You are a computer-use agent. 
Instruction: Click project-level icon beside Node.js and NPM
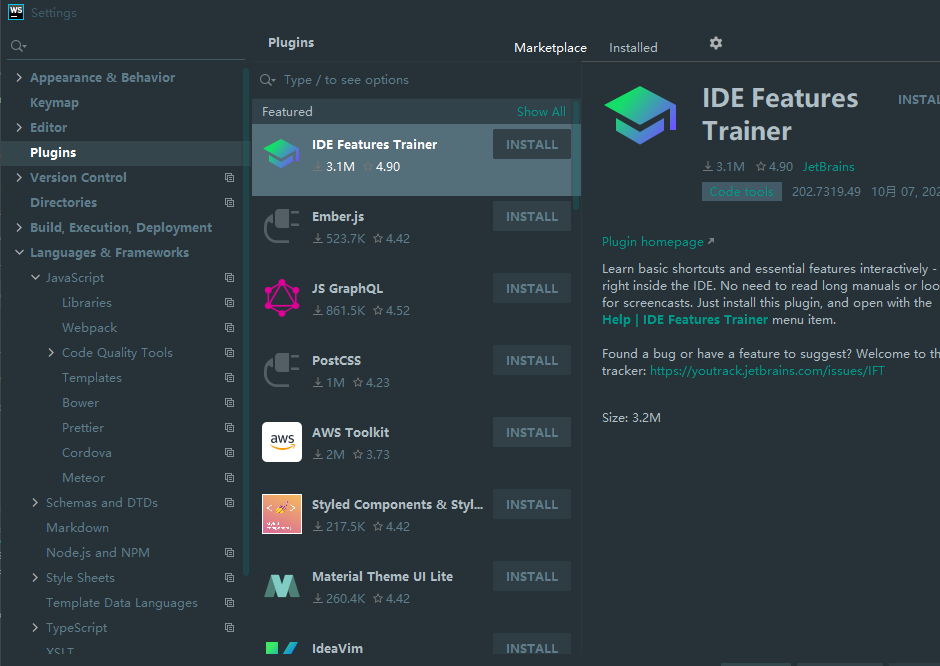pos(230,553)
